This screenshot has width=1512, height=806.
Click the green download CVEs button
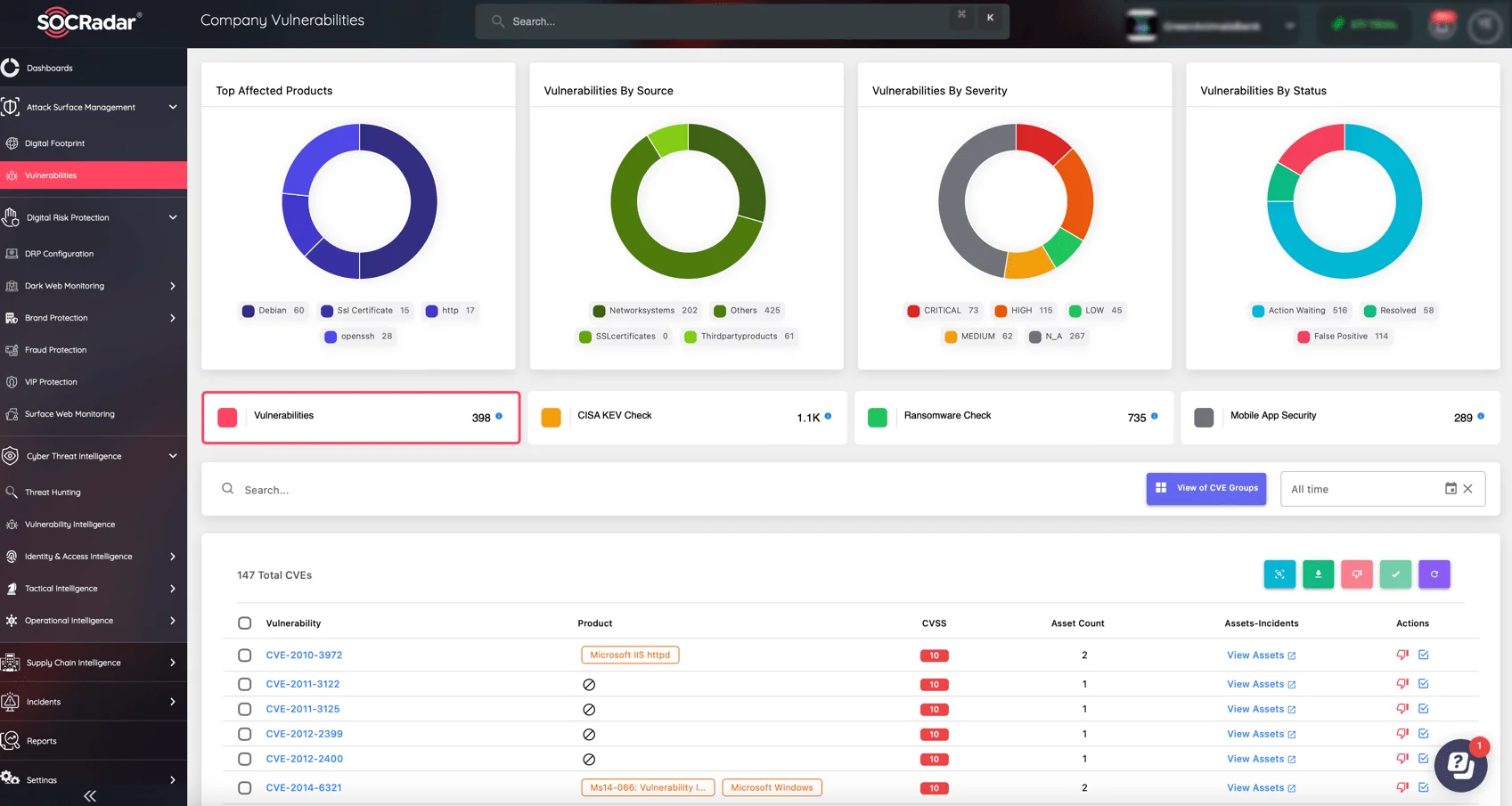click(1318, 574)
